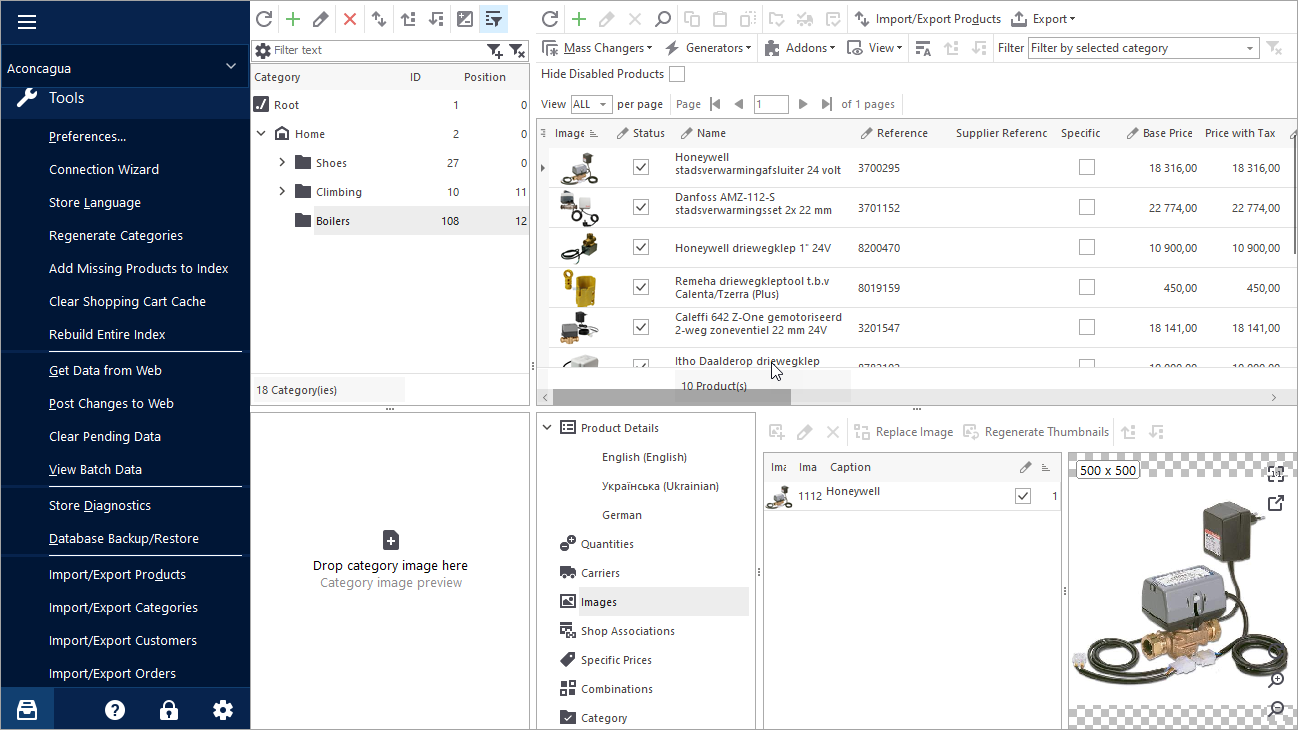Click the category import/export arrows icon
1298x730 pixels.
click(x=379, y=18)
